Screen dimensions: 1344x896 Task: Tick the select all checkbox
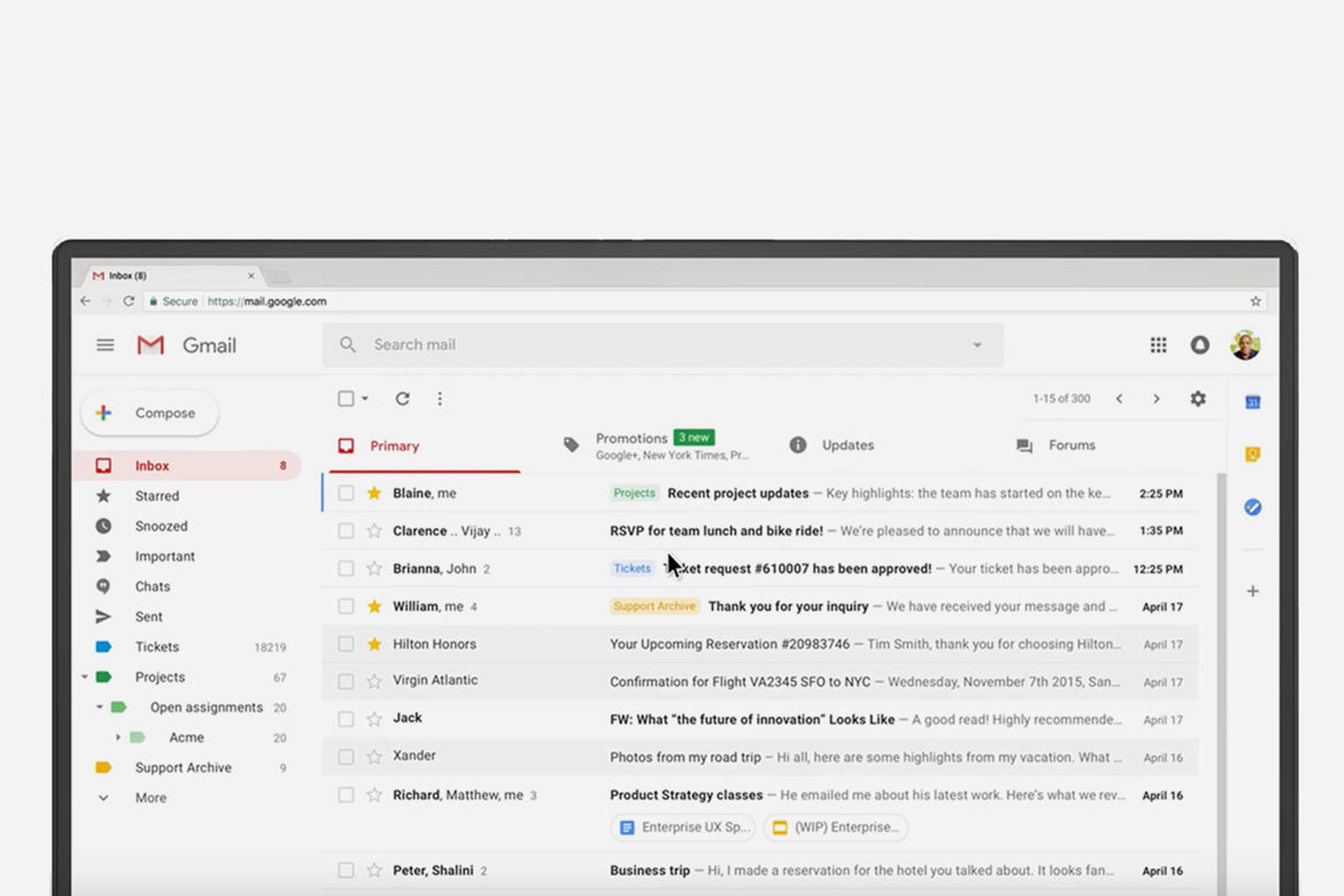click(346, 399)
